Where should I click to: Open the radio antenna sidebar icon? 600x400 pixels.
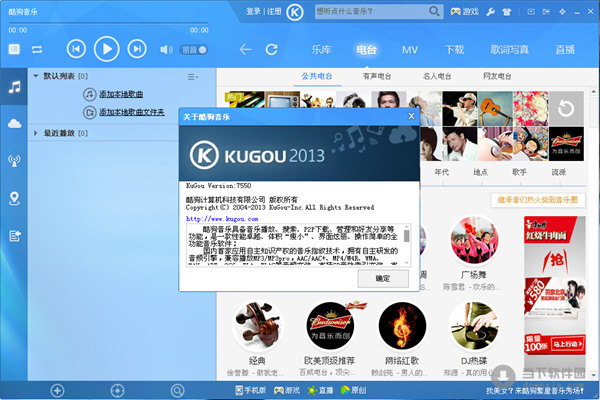(14, 160)
